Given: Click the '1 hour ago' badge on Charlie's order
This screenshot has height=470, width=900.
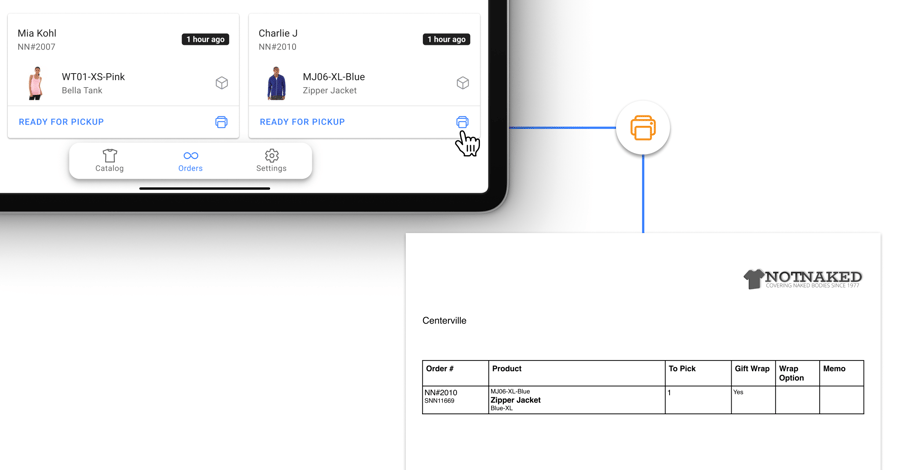Looking at the screenshot, I should coord(446,40).
